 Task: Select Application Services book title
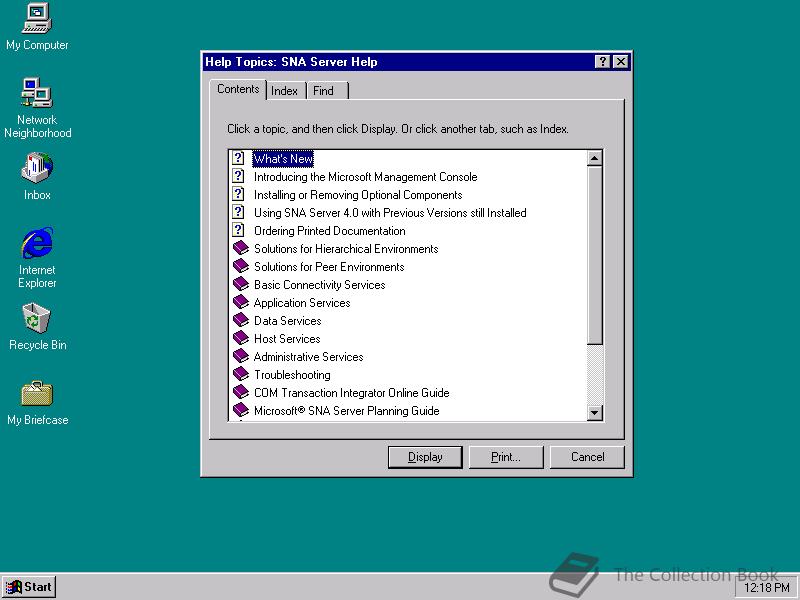[302, 303]
